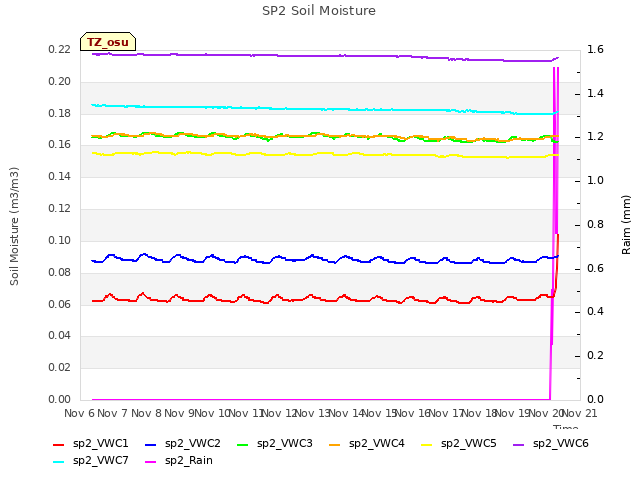
Task: Toggle sp2_Rain legend entry
Action: coord(179,461)
